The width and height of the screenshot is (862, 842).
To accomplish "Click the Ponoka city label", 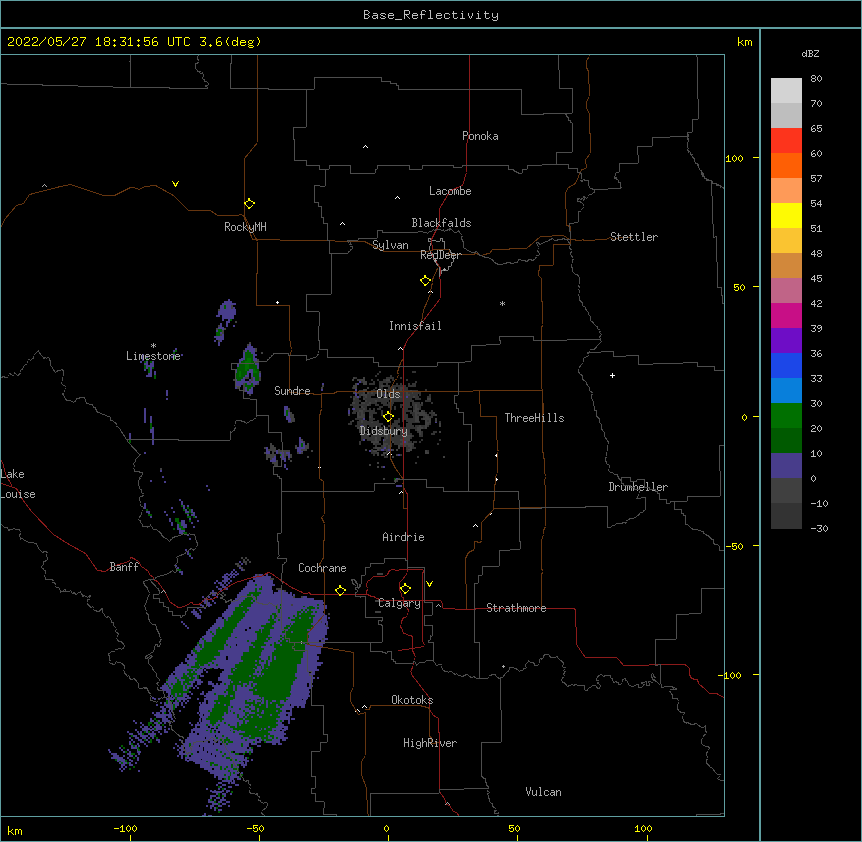I will (x=480, y=136).
